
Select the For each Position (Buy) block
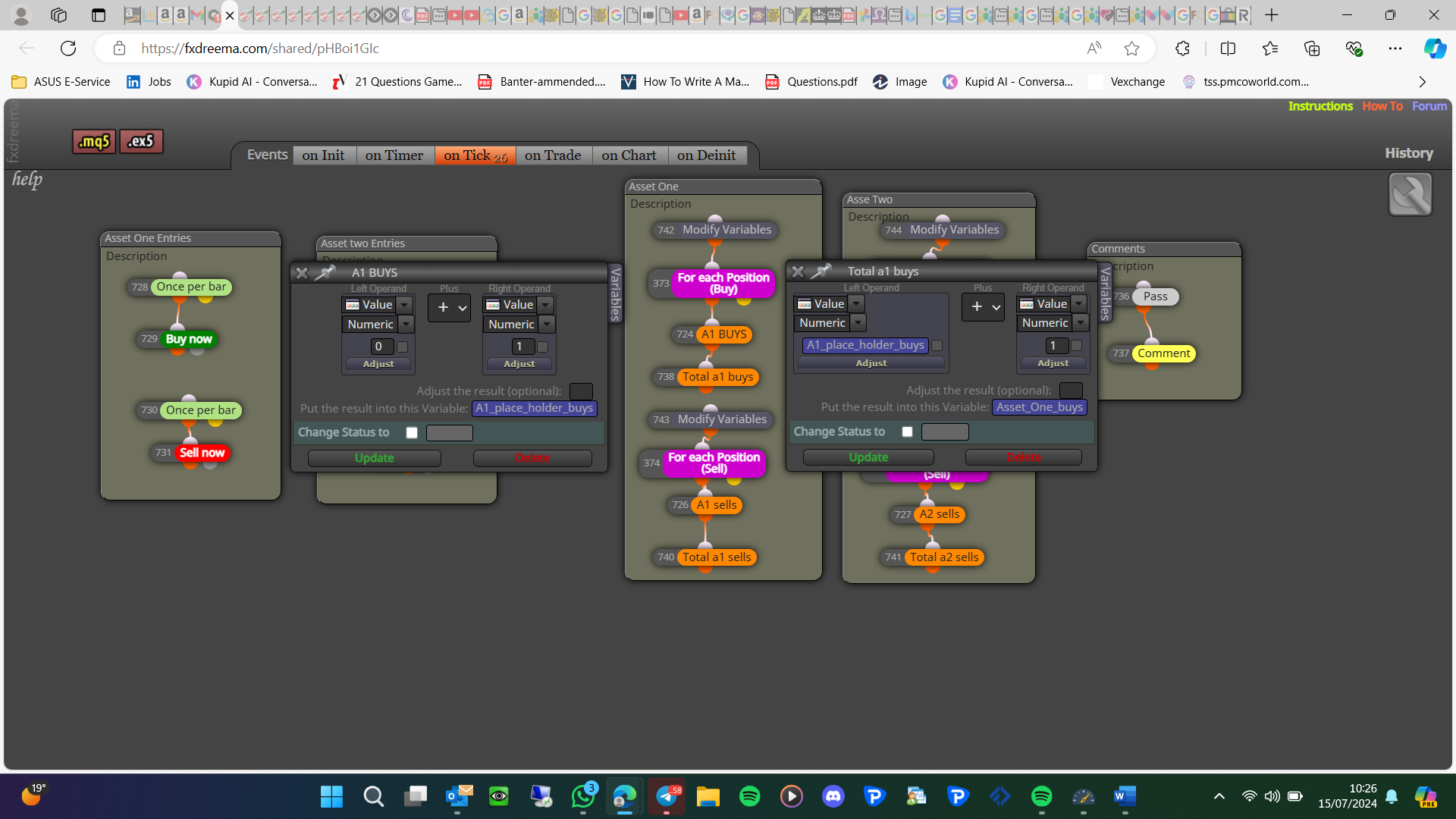(723, 284)
